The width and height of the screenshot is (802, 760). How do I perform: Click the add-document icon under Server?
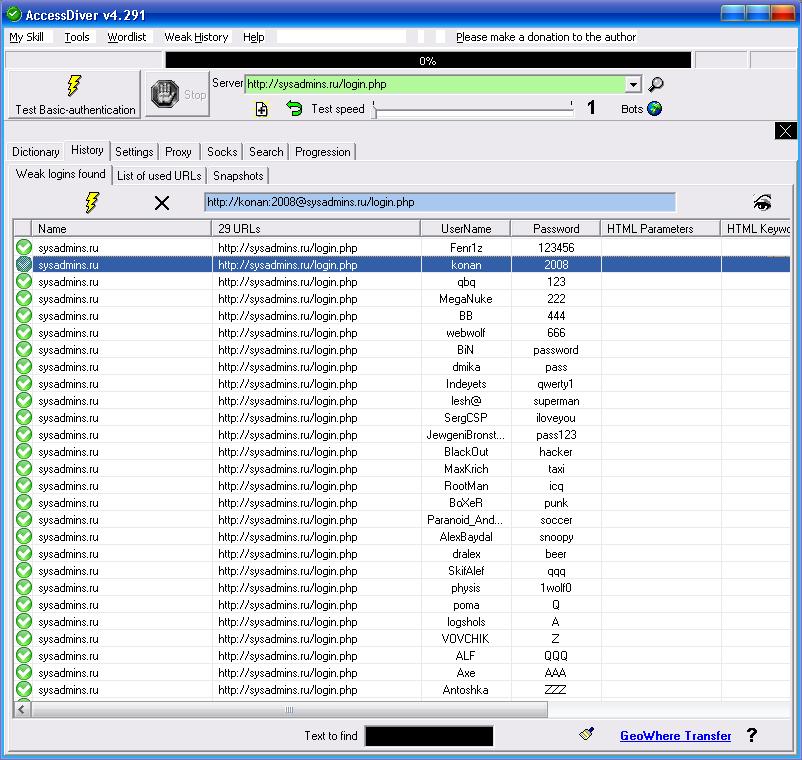pos(261,109)
